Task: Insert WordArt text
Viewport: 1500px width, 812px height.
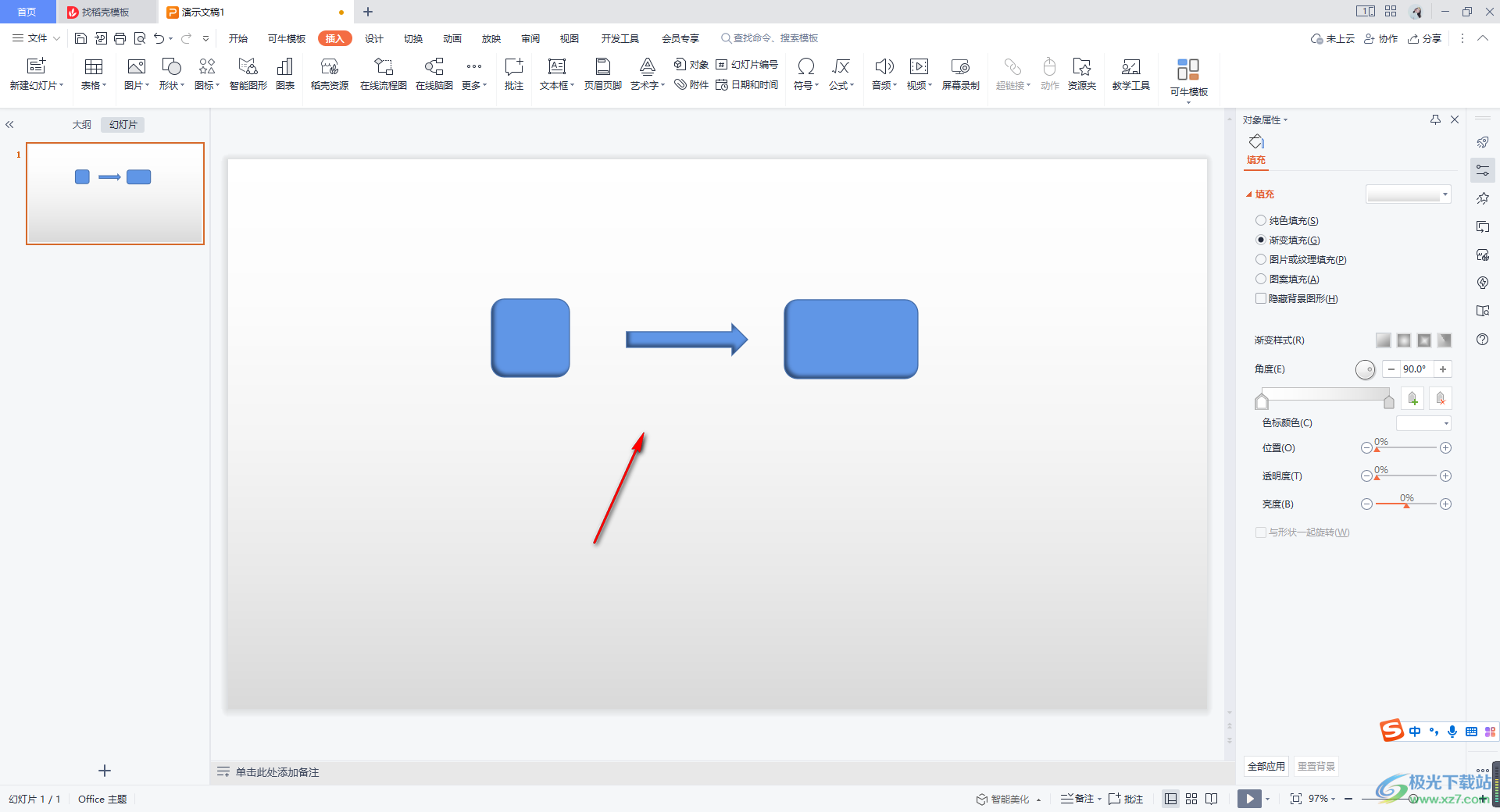Action: click(648, 74)
